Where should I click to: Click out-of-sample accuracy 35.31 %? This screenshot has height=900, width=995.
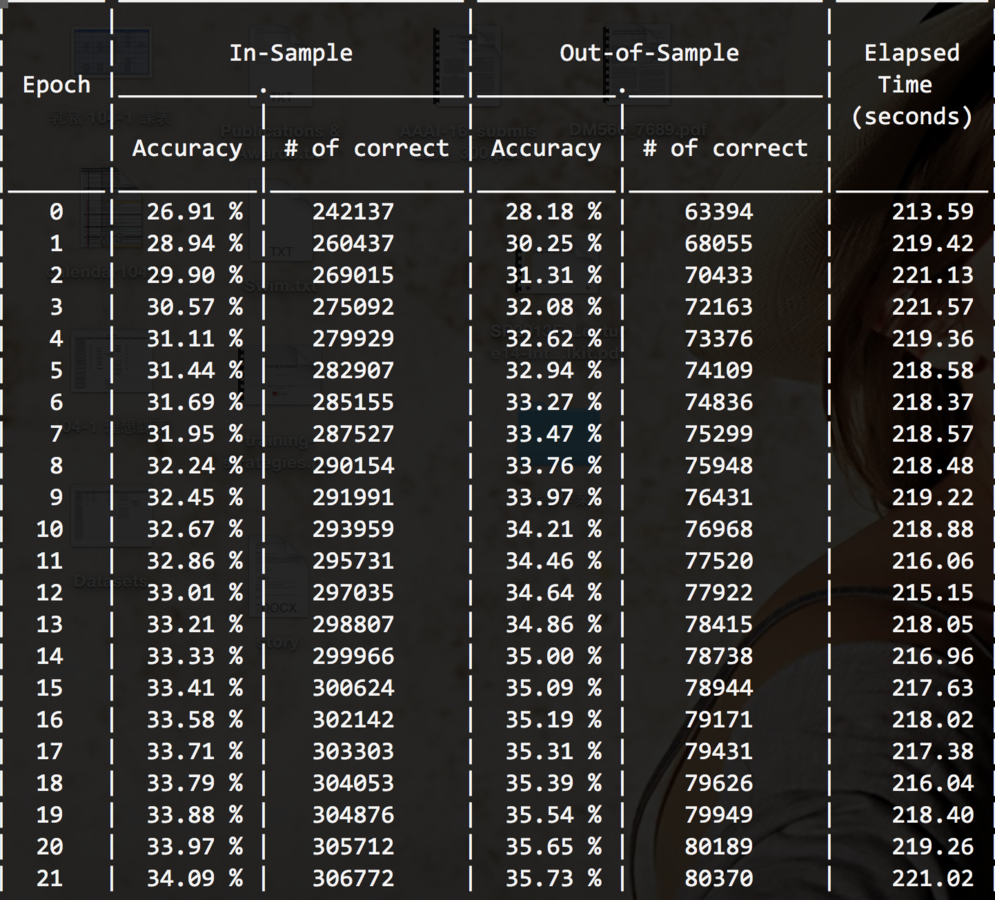(x=553, y=751)
